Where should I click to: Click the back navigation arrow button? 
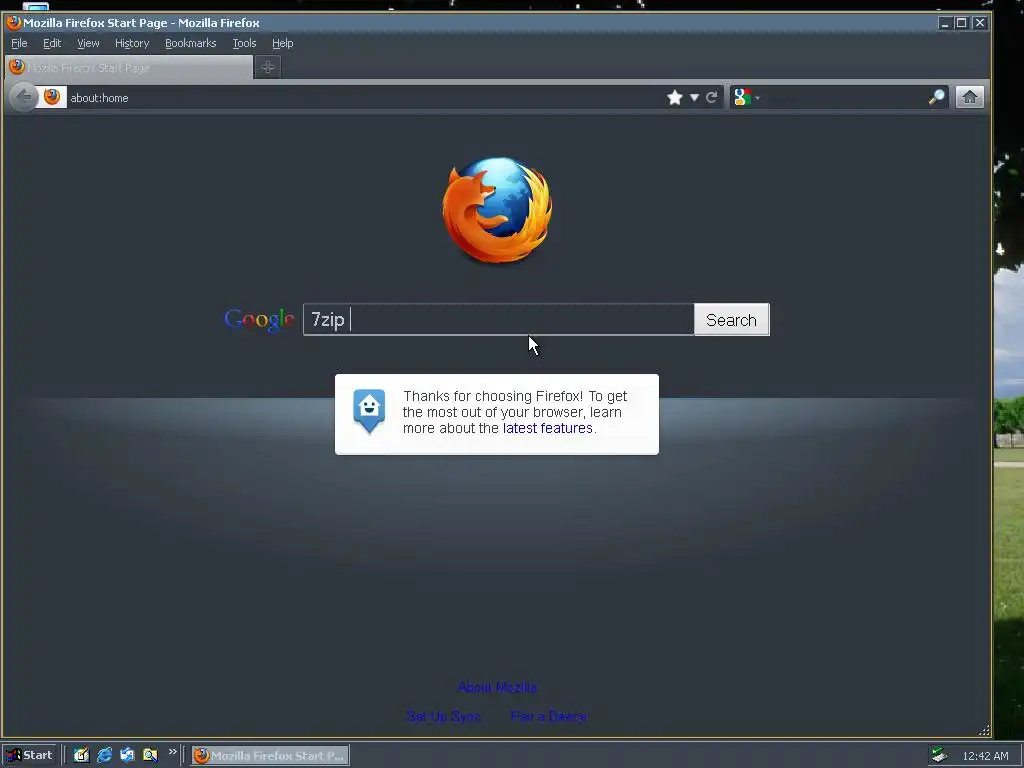[x=24, y=97]
